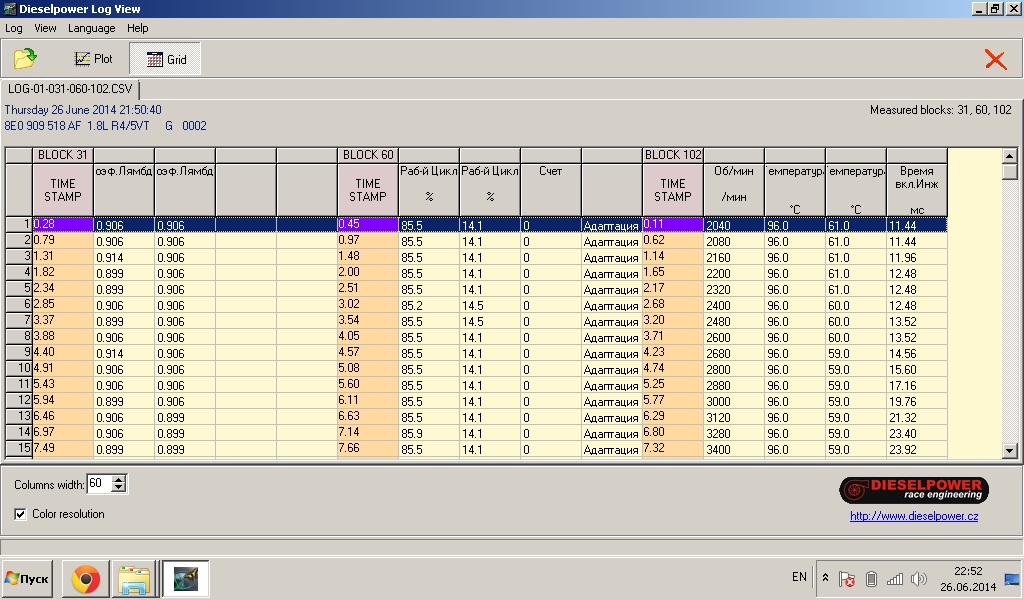Click the volume speaker tray icon
This screenshot has height=600, width=1024.
pos(919,578)
